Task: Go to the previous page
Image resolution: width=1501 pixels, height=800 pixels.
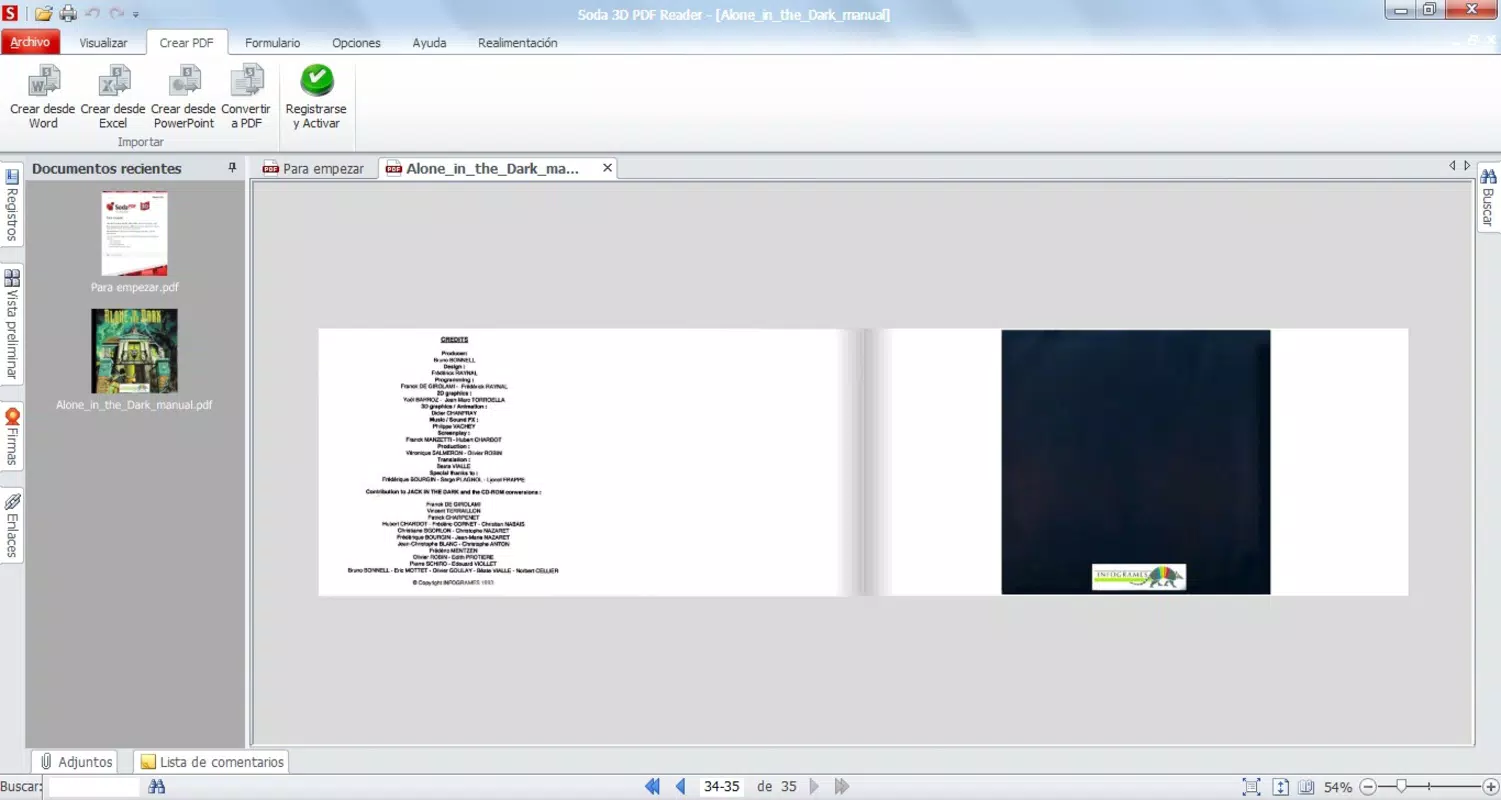Action: tap(681, 787)
